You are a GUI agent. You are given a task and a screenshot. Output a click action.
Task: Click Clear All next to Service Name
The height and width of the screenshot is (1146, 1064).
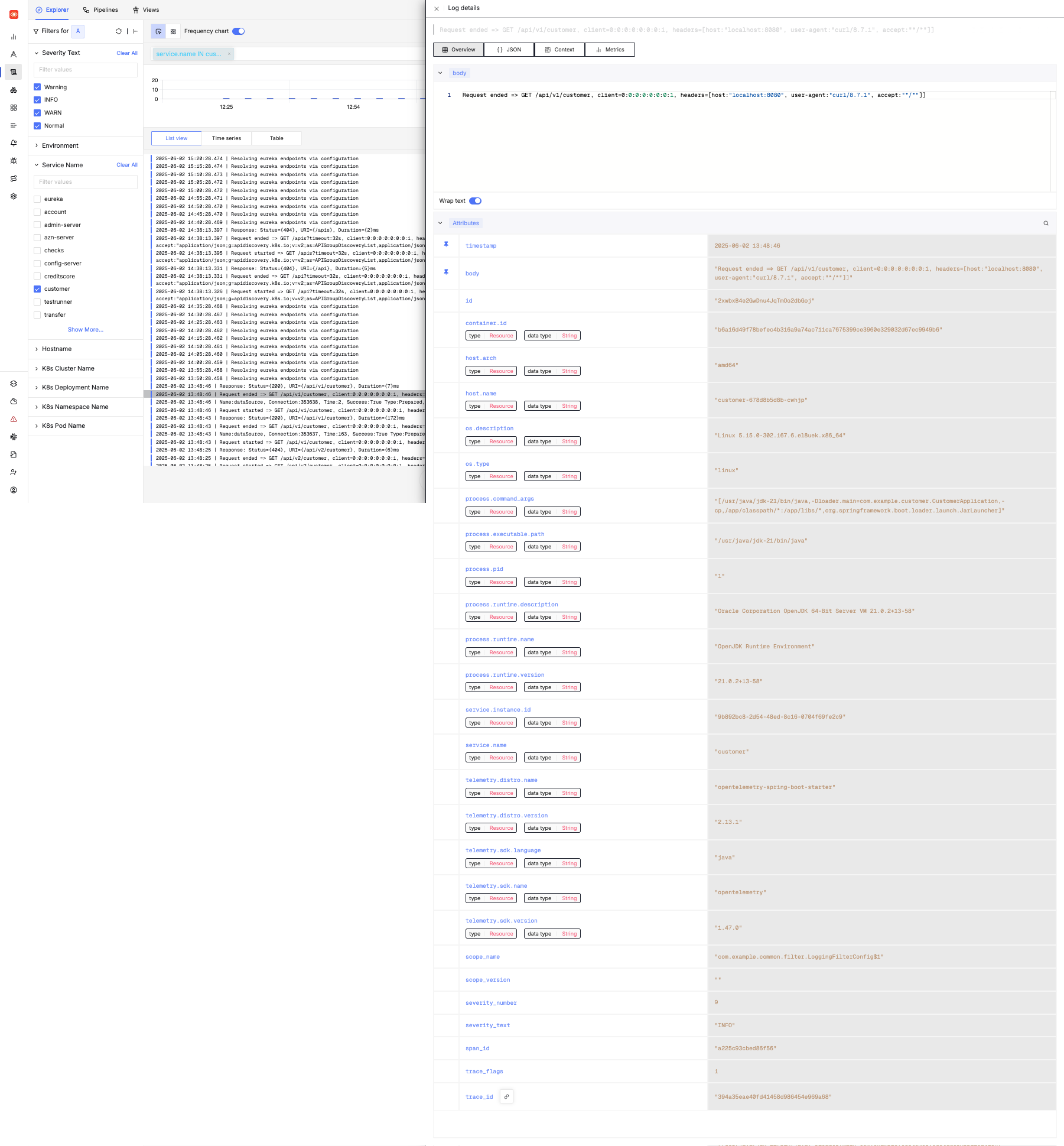pos(126,165)
